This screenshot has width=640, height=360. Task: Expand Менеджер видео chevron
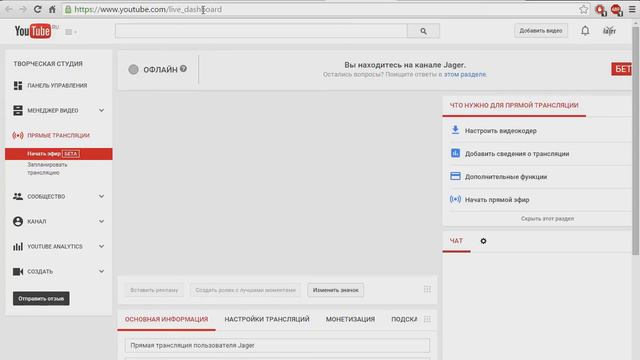tap(101, 110)
